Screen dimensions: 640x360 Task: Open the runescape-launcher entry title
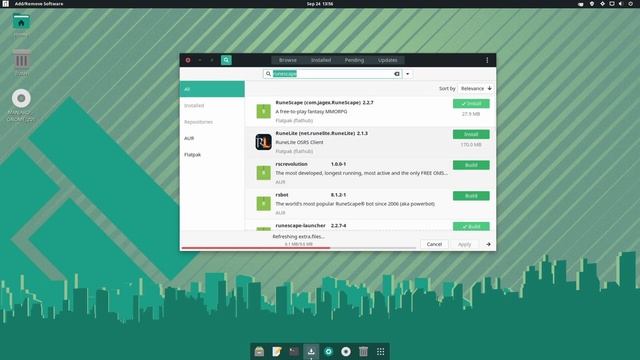(x=300, y=225)
